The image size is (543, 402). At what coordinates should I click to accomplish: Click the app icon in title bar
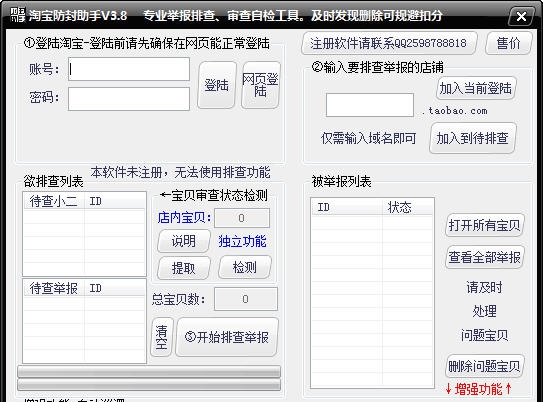click(17, 15)
